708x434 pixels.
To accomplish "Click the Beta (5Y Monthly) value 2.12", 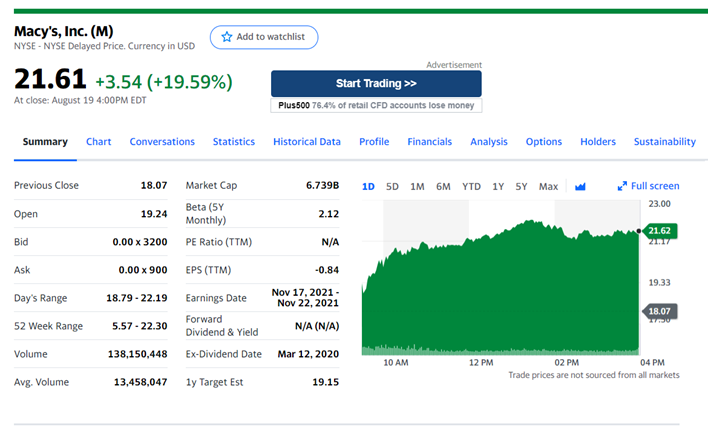I will (x=329, y=214).
